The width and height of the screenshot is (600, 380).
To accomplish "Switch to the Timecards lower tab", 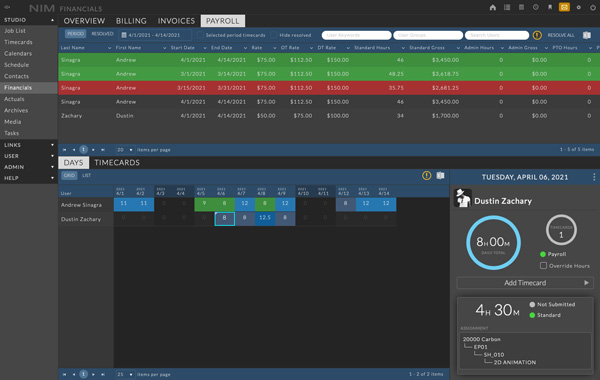I will pos(117,163).
